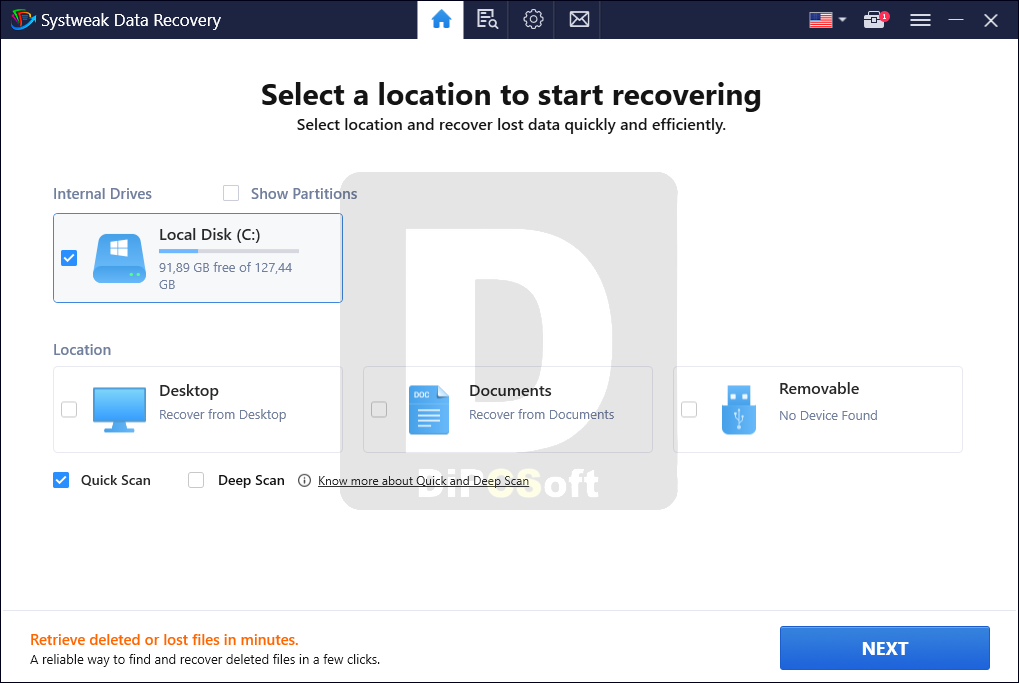Click the Local Disk usage bar
This screenshot has height=683, width=1019.
click(229, 251)
